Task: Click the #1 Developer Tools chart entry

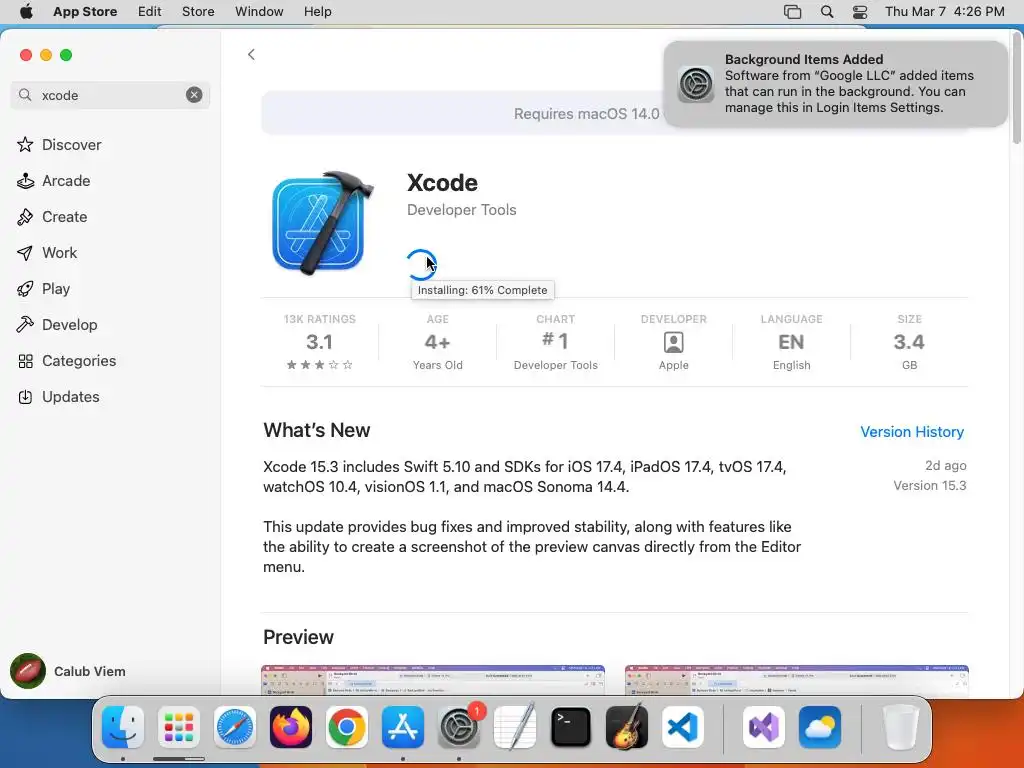Action: click(x=555, y=342)
